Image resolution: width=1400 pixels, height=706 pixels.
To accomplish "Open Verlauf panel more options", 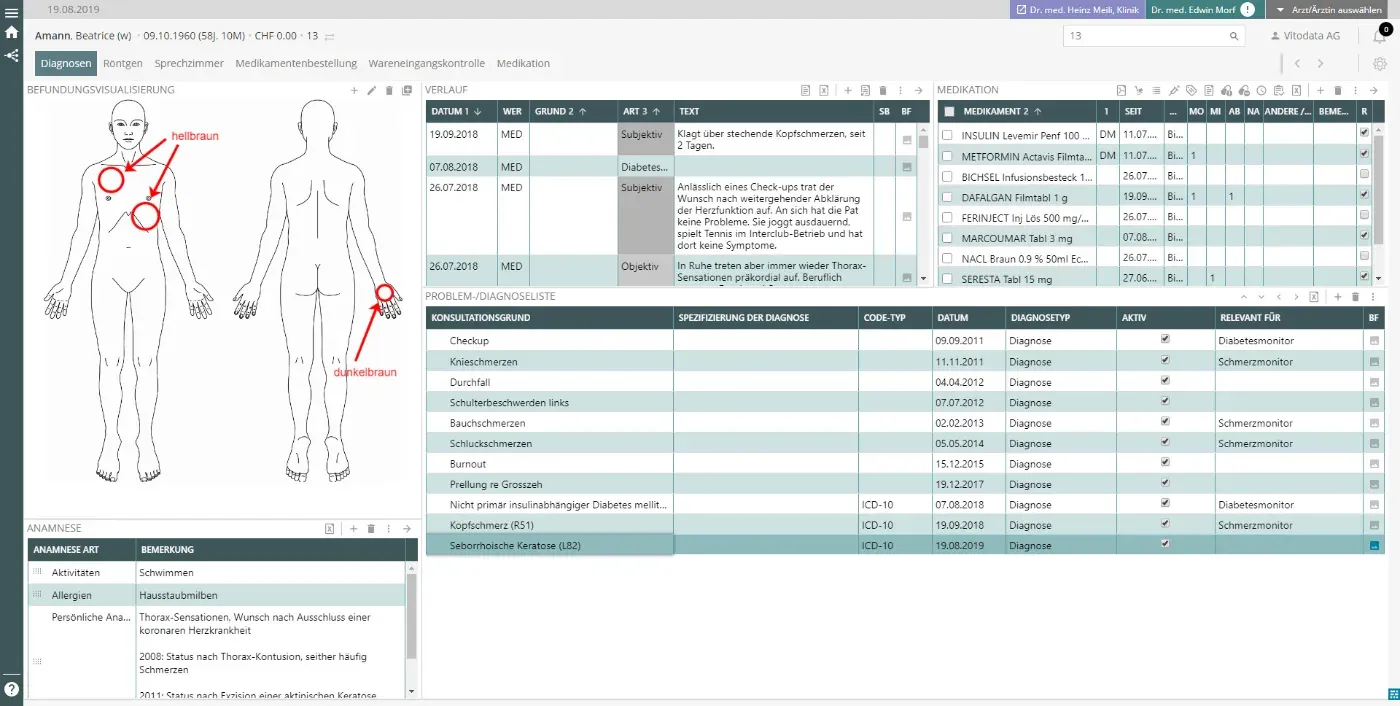I will pos(900,90).
